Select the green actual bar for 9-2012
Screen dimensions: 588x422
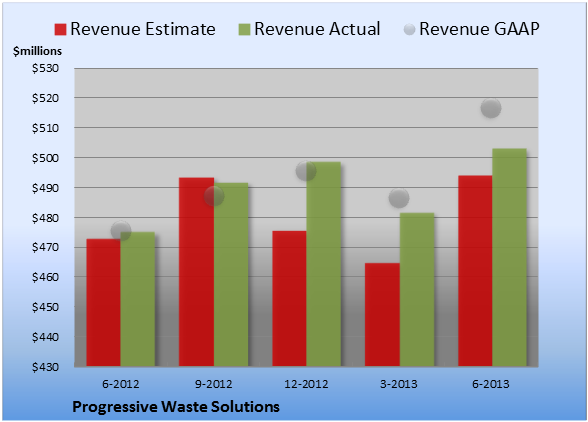(231, 274)
